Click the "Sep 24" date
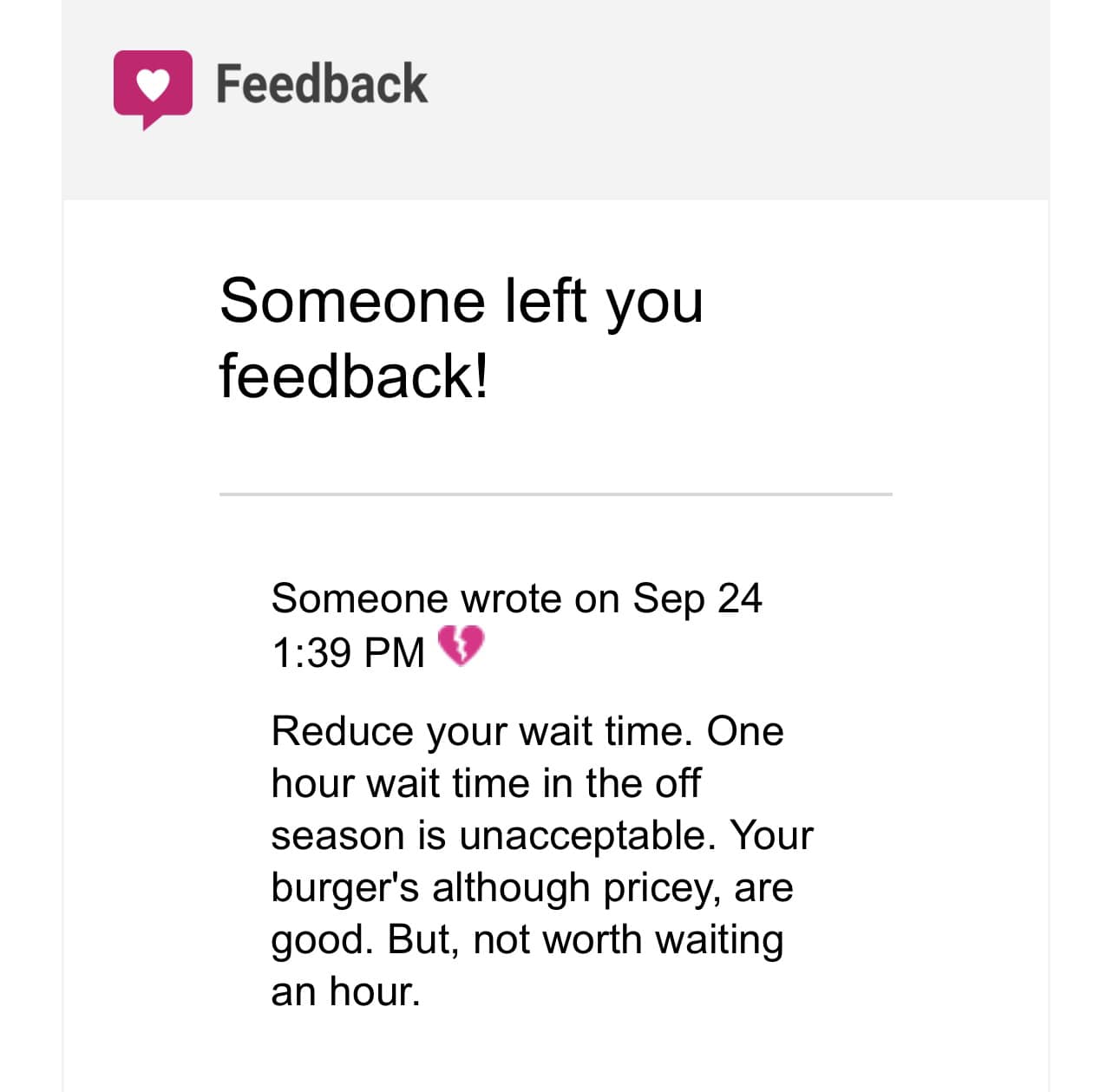1113x1092 pixels. [x=697, y=598]
